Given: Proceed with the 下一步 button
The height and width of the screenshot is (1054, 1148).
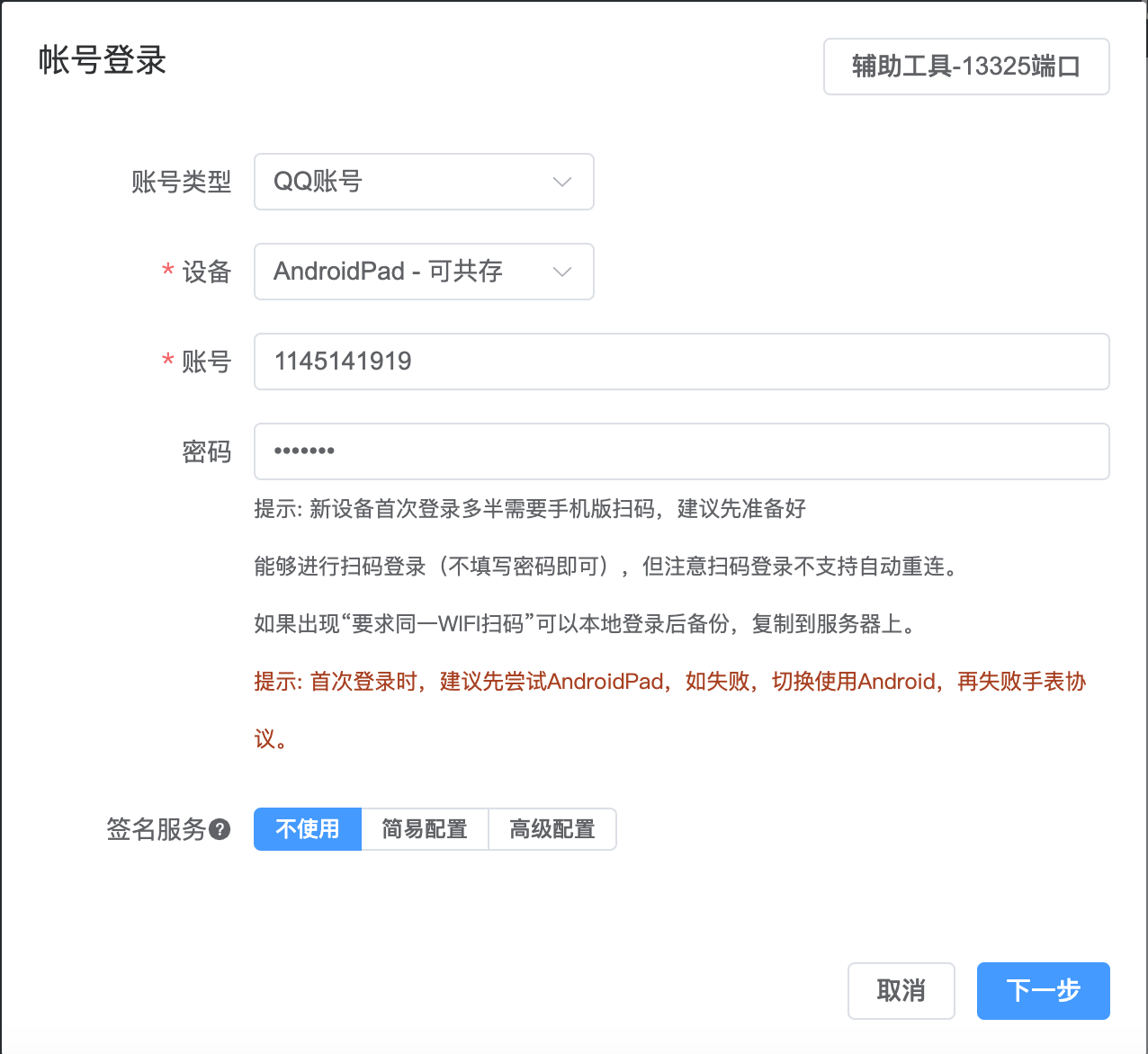Looking at the screenshot, I should pos(1043,991).
